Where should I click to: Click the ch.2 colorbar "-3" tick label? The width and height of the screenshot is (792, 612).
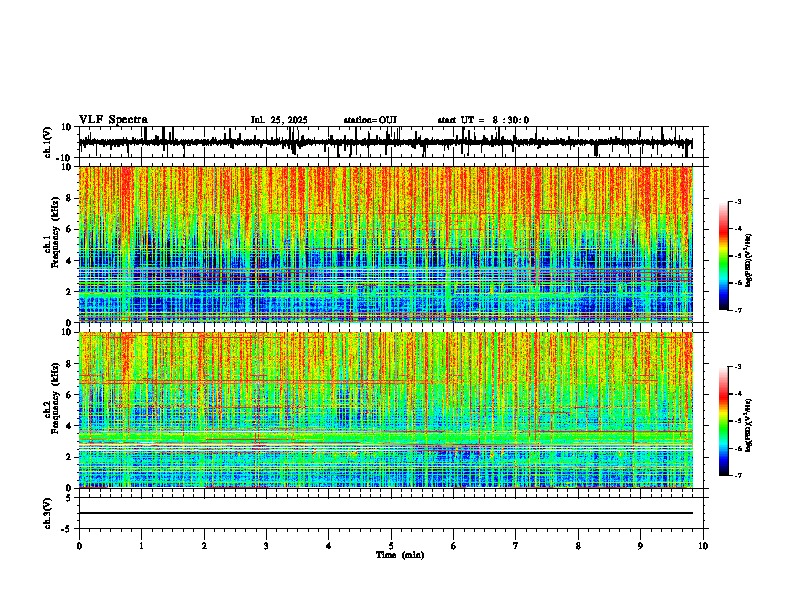[738, 367]
